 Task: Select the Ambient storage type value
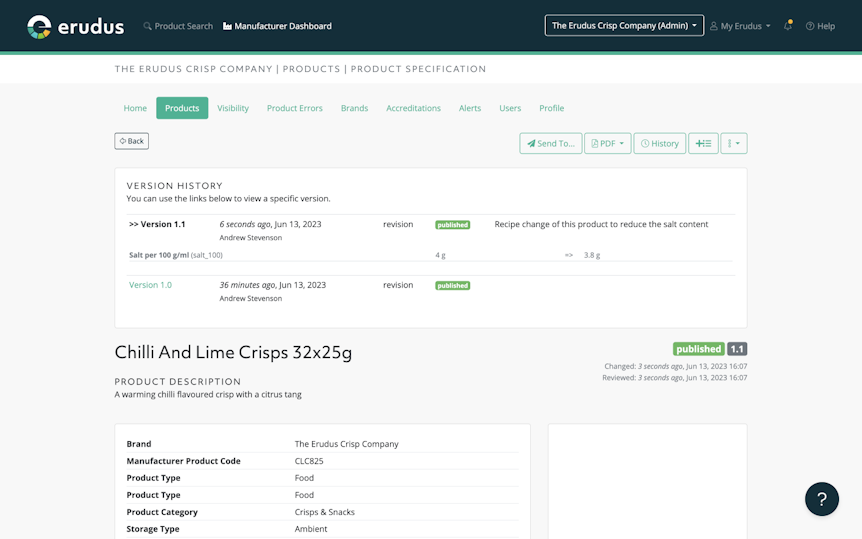tap(311, 529)
